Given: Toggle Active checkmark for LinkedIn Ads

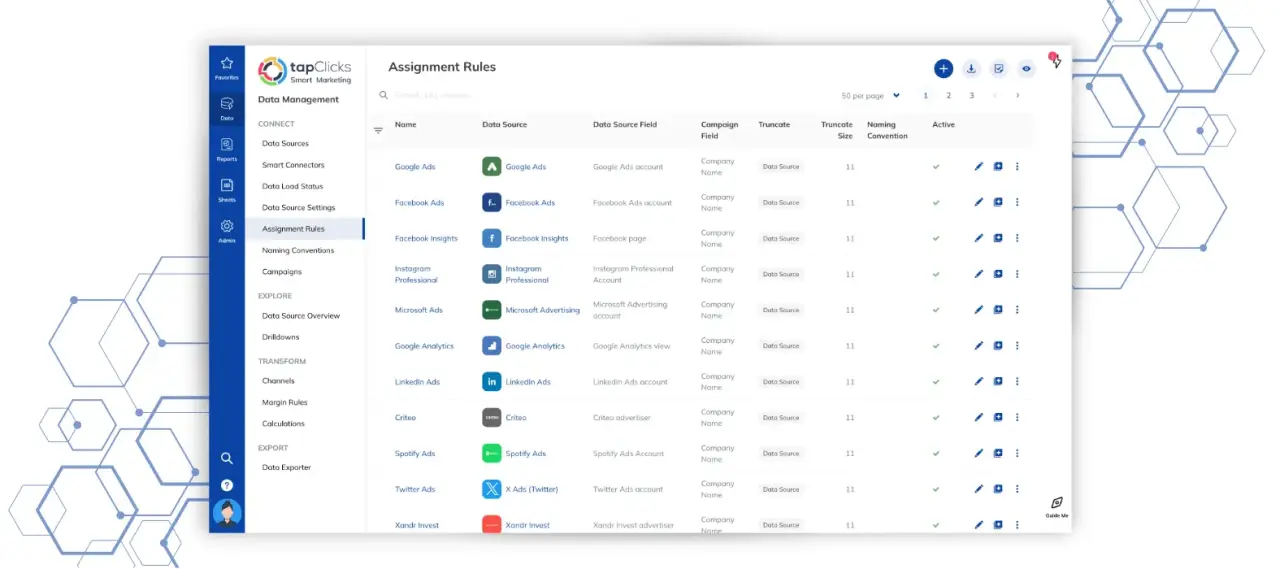Looking at the screenshot, I should pos(937,382).
